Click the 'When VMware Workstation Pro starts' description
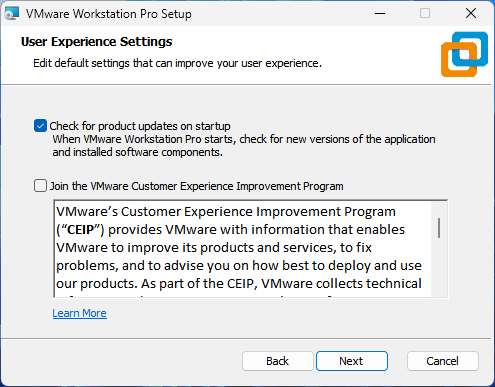This screenshot has height=387, width=495. [244, 145]
